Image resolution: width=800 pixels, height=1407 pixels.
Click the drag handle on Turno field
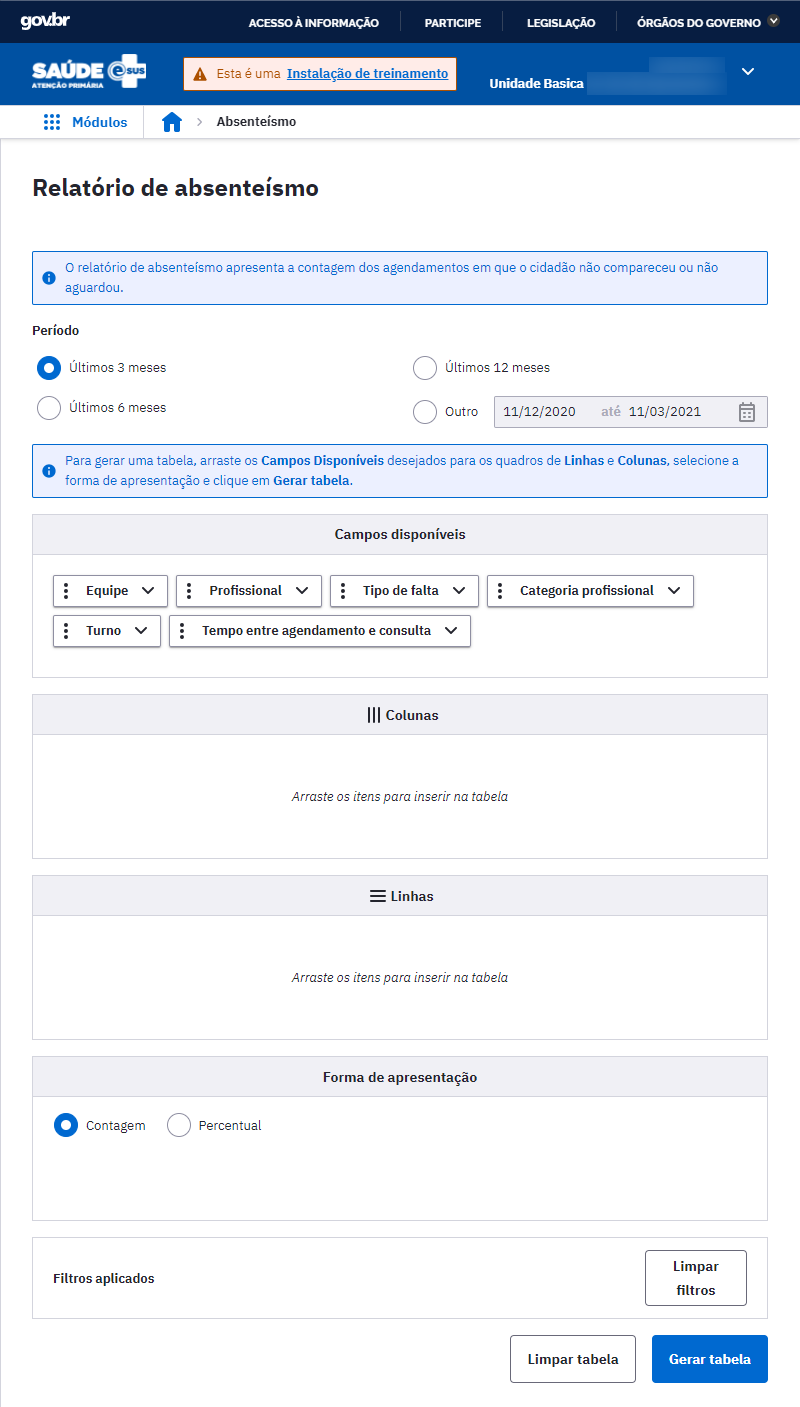(66, 631)
